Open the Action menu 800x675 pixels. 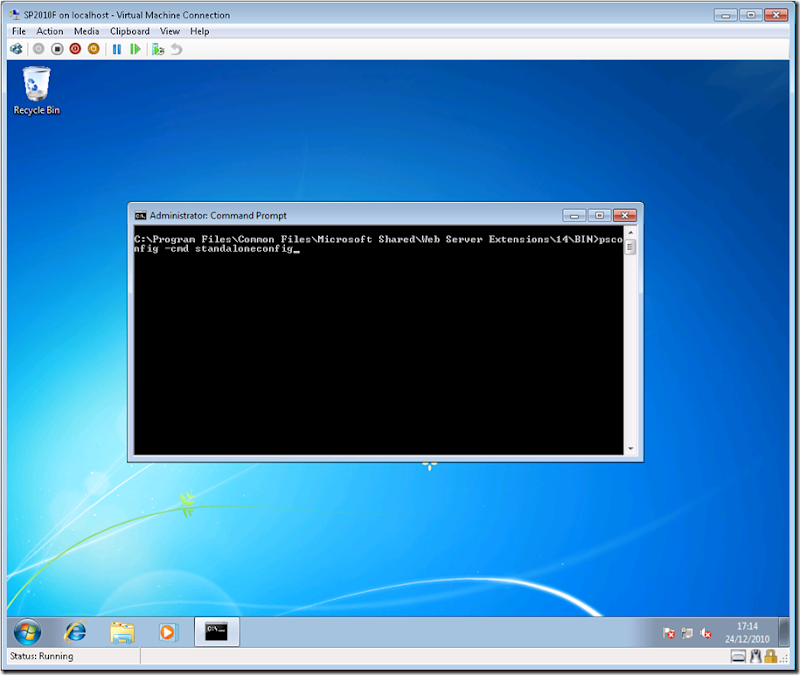point(49,31)
